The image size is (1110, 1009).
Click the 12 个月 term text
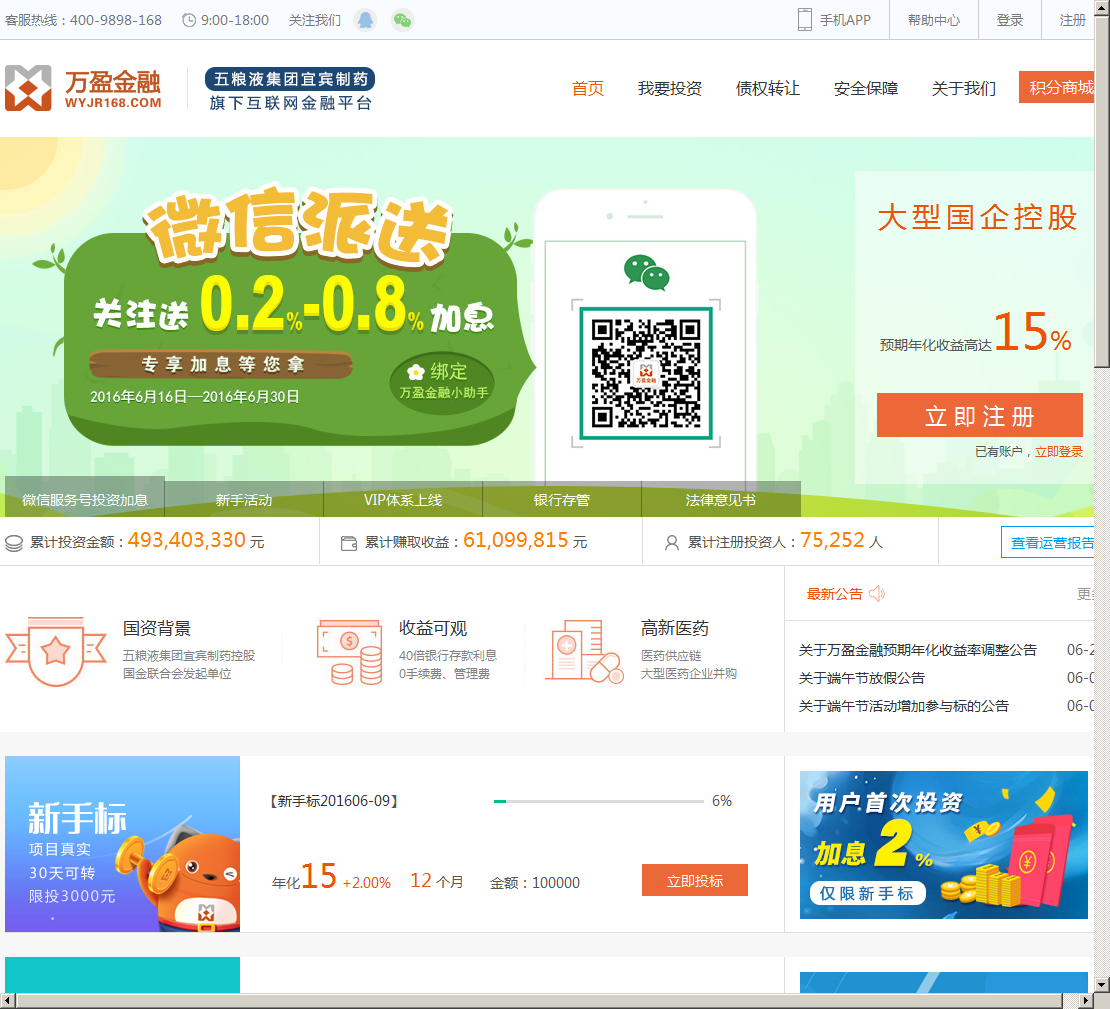coord(437,881)
